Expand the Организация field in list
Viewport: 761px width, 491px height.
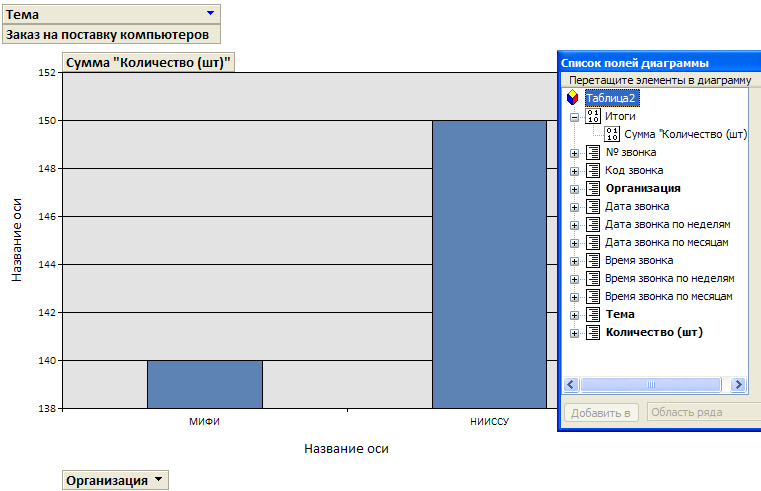click(574, 189)
